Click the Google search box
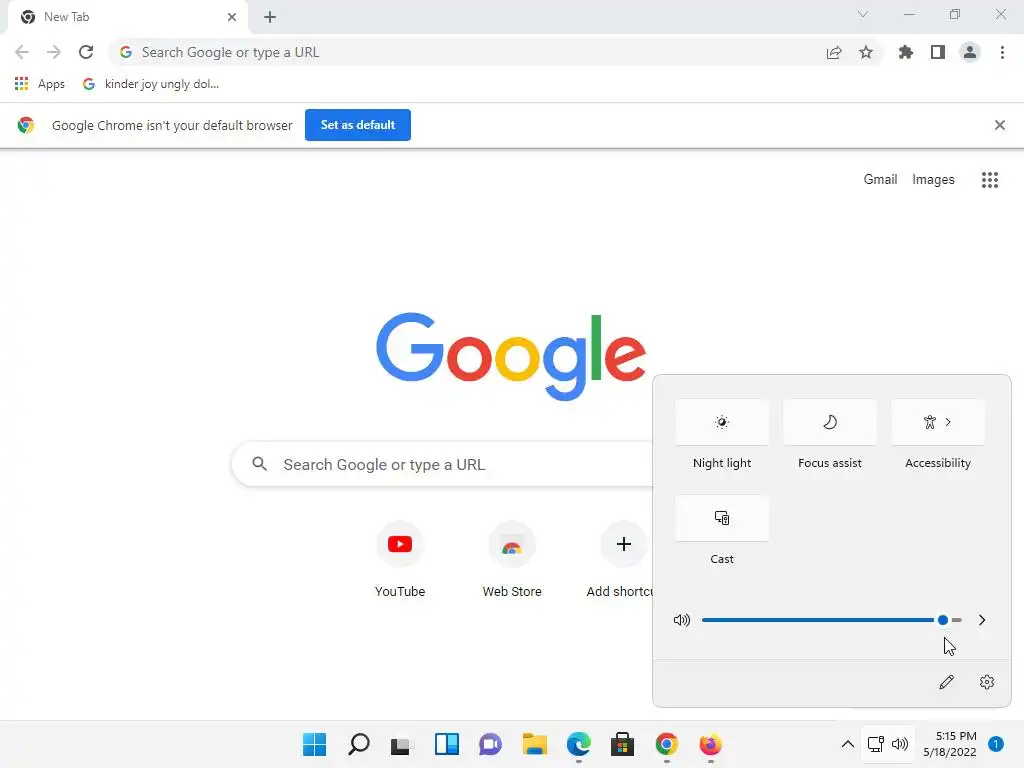 pos(443,464)
